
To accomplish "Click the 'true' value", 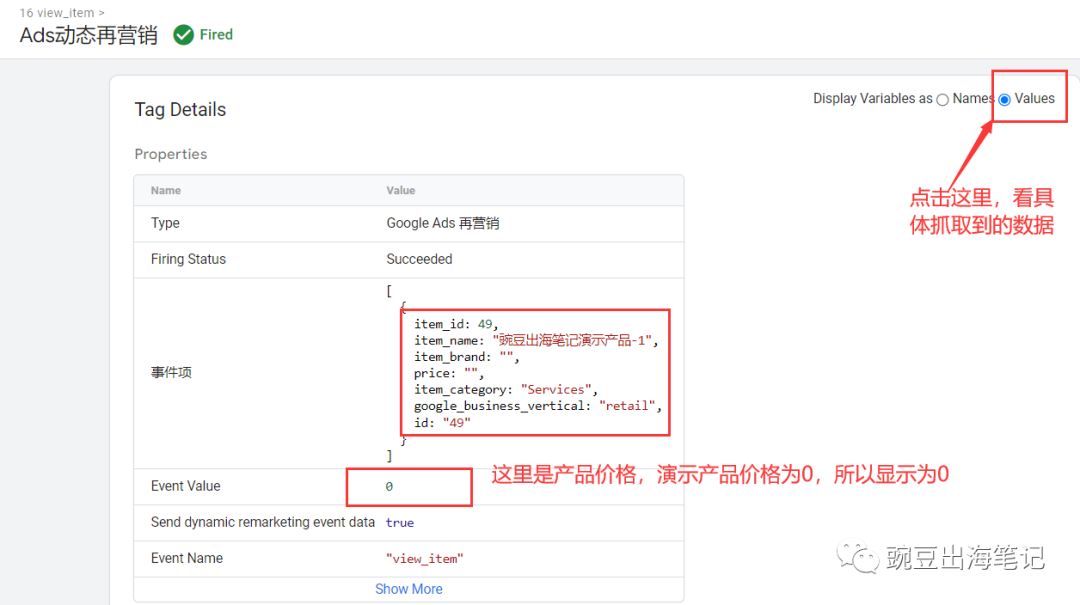I will click(x=399, y=523).
